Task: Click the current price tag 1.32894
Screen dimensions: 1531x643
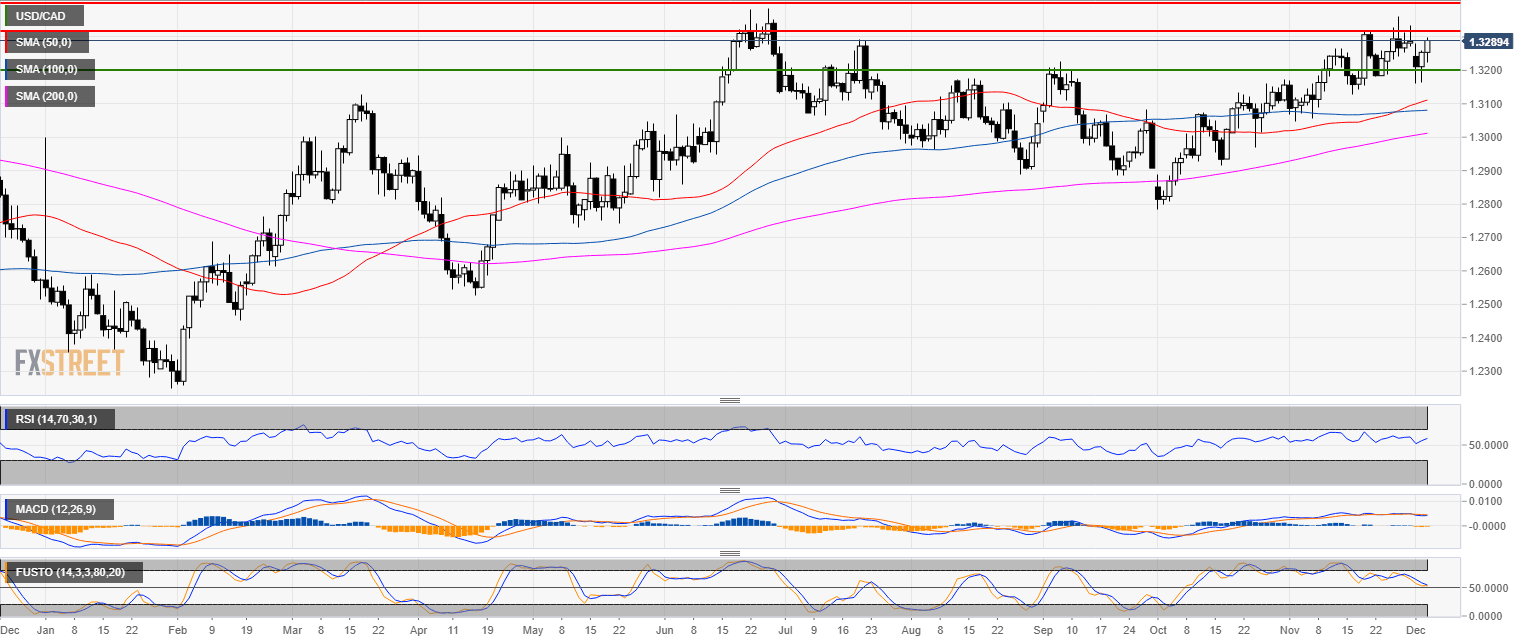Action: 1488,42
